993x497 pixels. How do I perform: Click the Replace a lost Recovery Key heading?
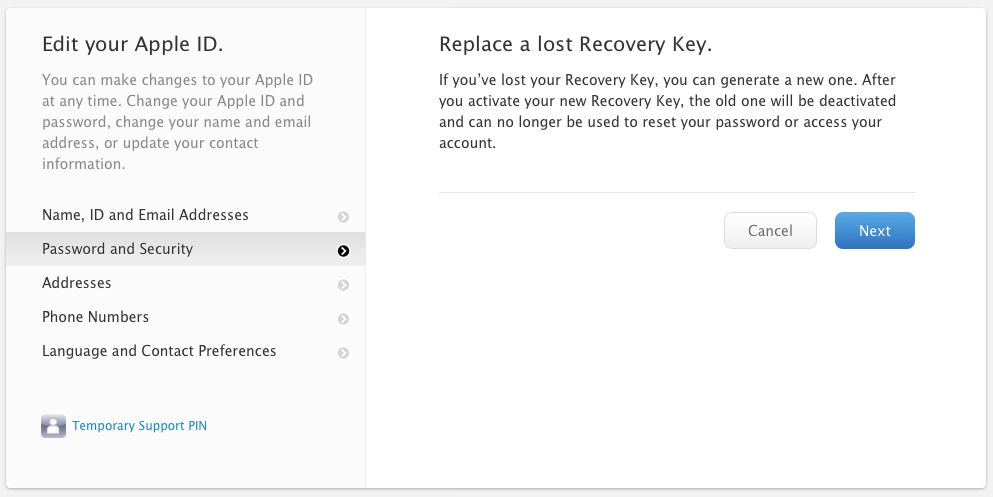pos(581,46)
